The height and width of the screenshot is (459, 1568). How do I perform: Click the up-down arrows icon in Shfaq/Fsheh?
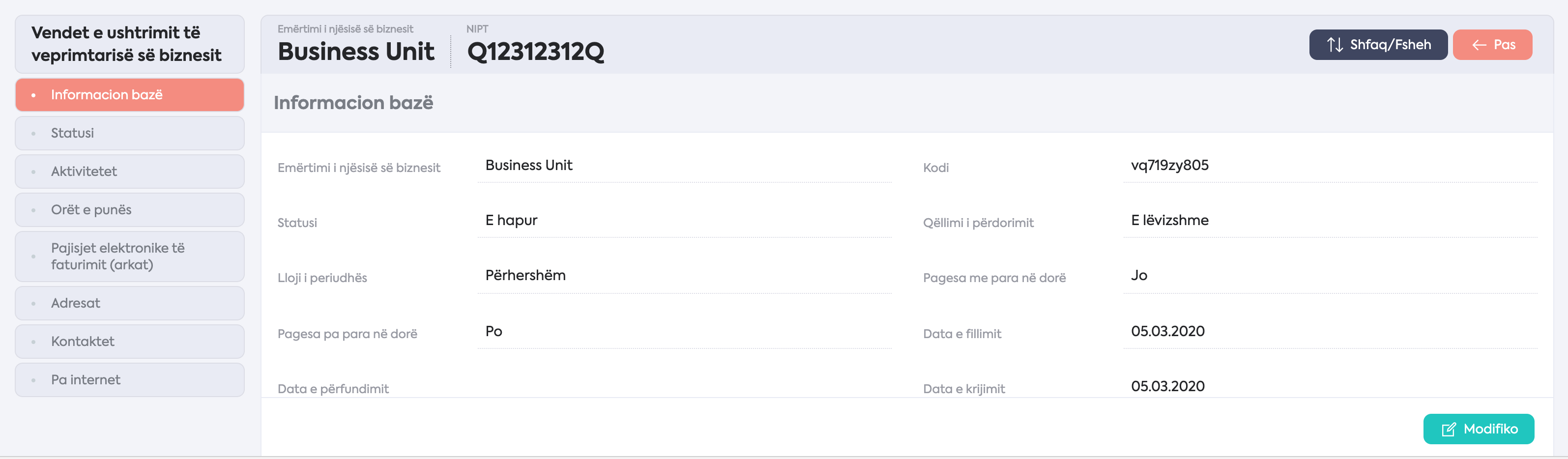tap(1335, 44)
